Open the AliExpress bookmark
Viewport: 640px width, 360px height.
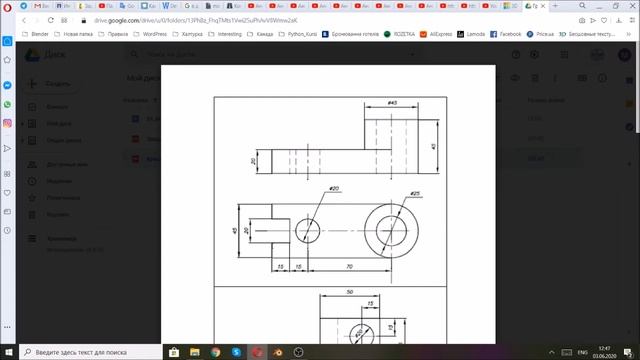(436, 34)
